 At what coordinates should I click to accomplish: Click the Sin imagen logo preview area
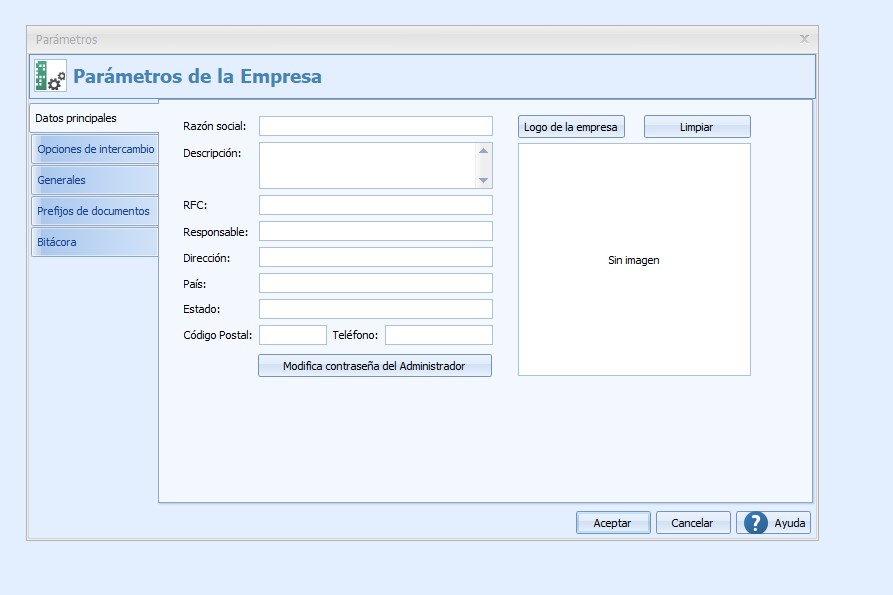point(634,260)
